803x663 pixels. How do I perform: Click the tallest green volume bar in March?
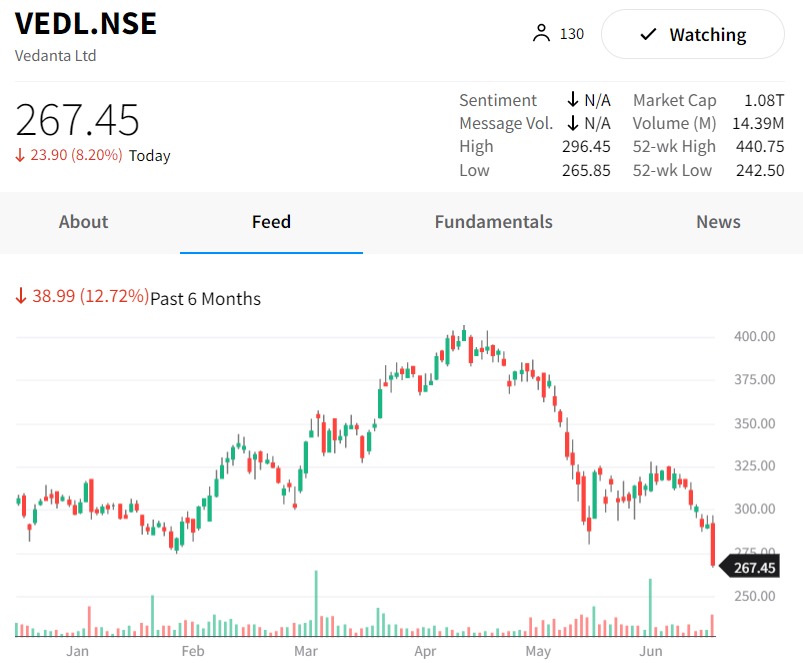click(316, 604)
